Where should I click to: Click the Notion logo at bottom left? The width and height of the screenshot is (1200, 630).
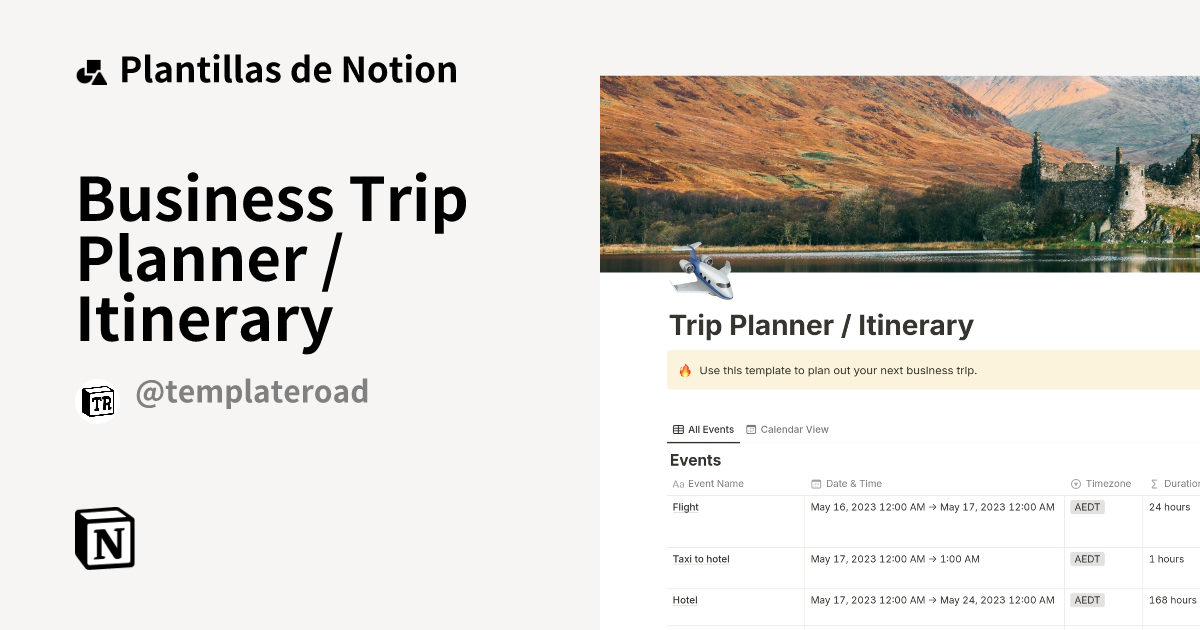[104, 539]
